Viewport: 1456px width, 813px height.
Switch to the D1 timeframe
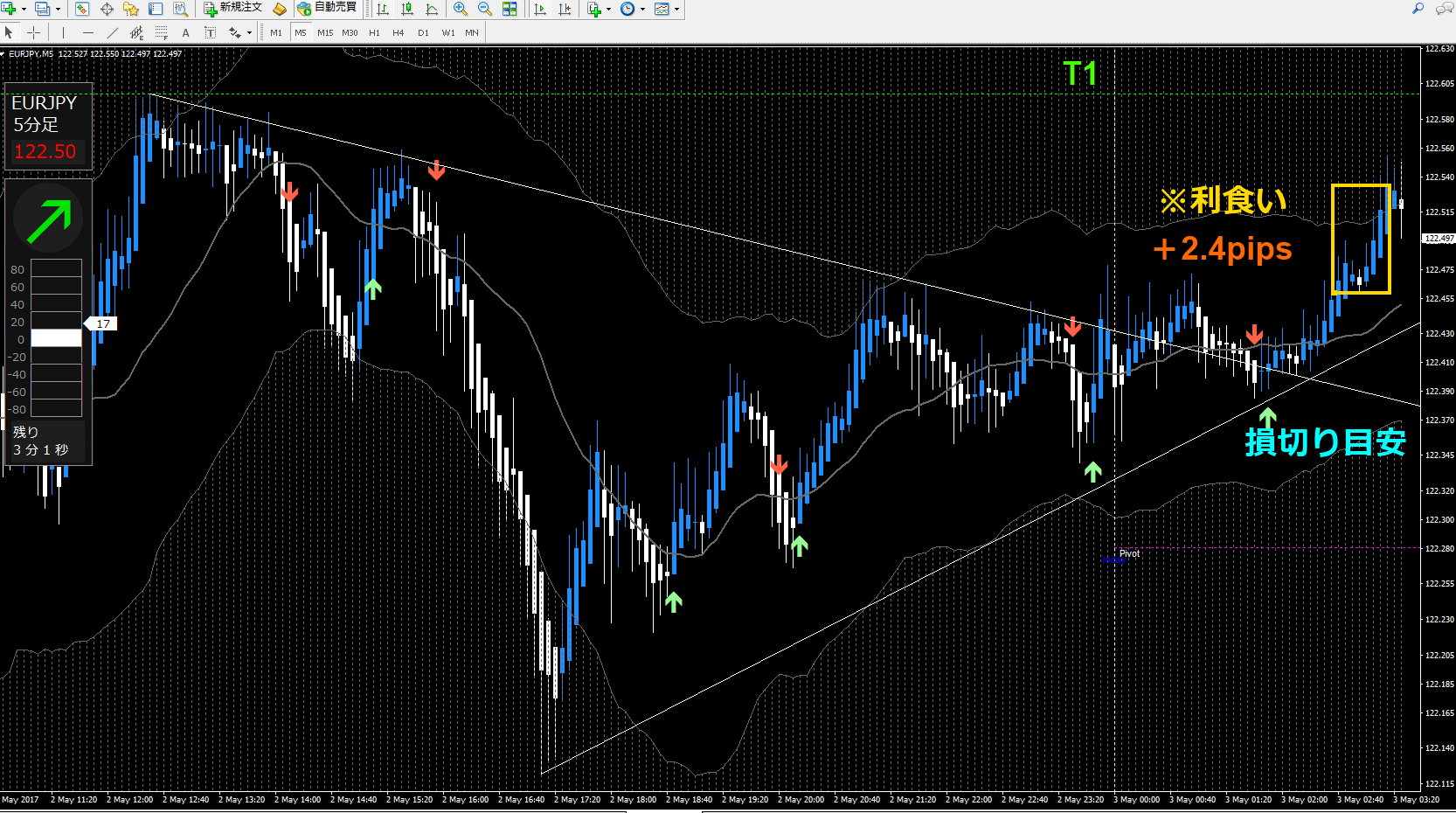423,32
